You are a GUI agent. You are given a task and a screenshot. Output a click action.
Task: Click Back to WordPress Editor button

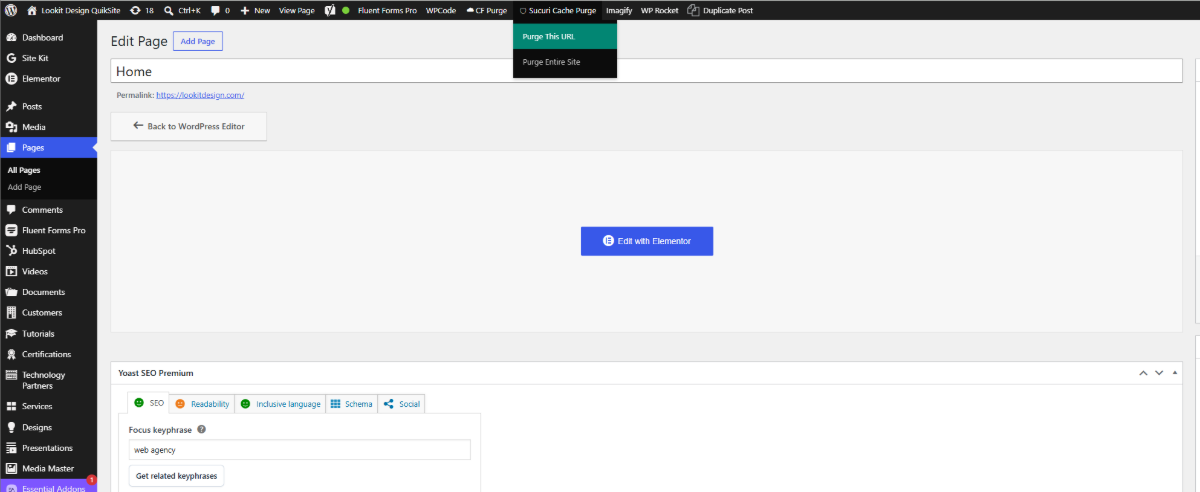188,126
